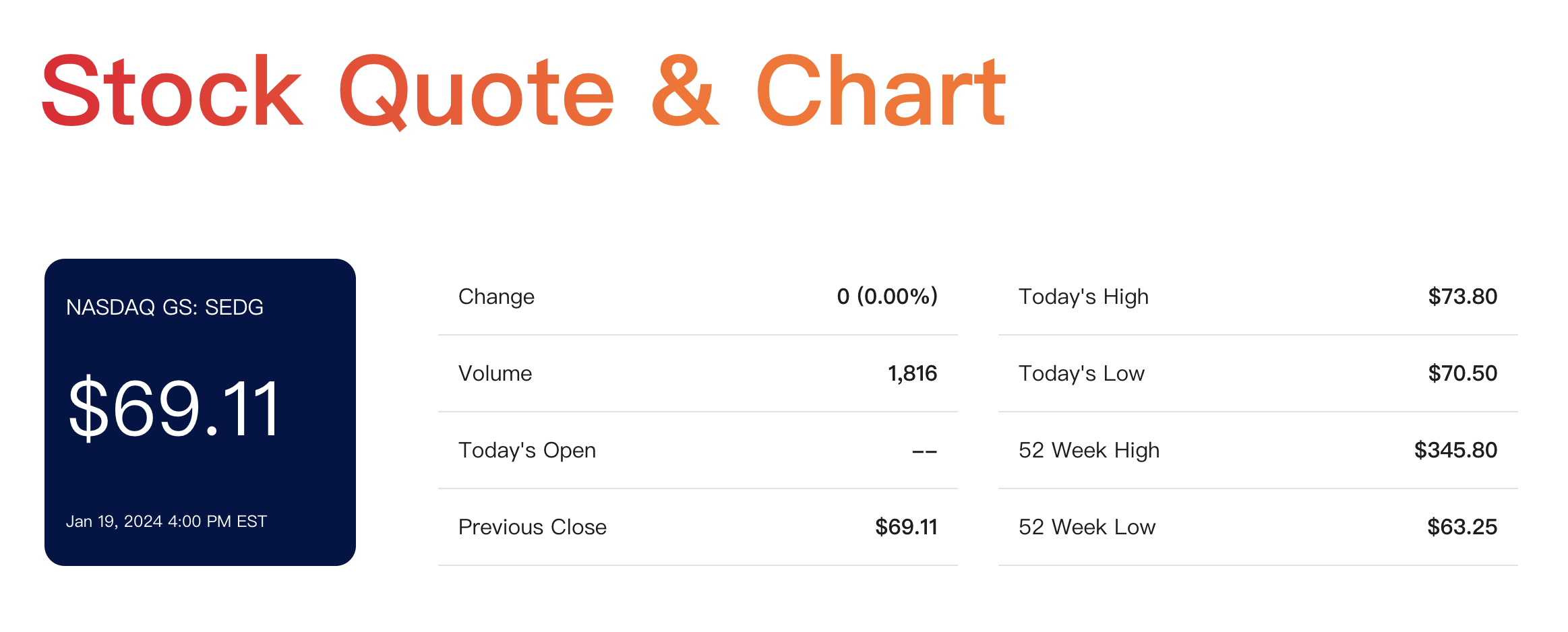Click the Today's Open dashes value

pyautogui.click(x=924, y=451)
